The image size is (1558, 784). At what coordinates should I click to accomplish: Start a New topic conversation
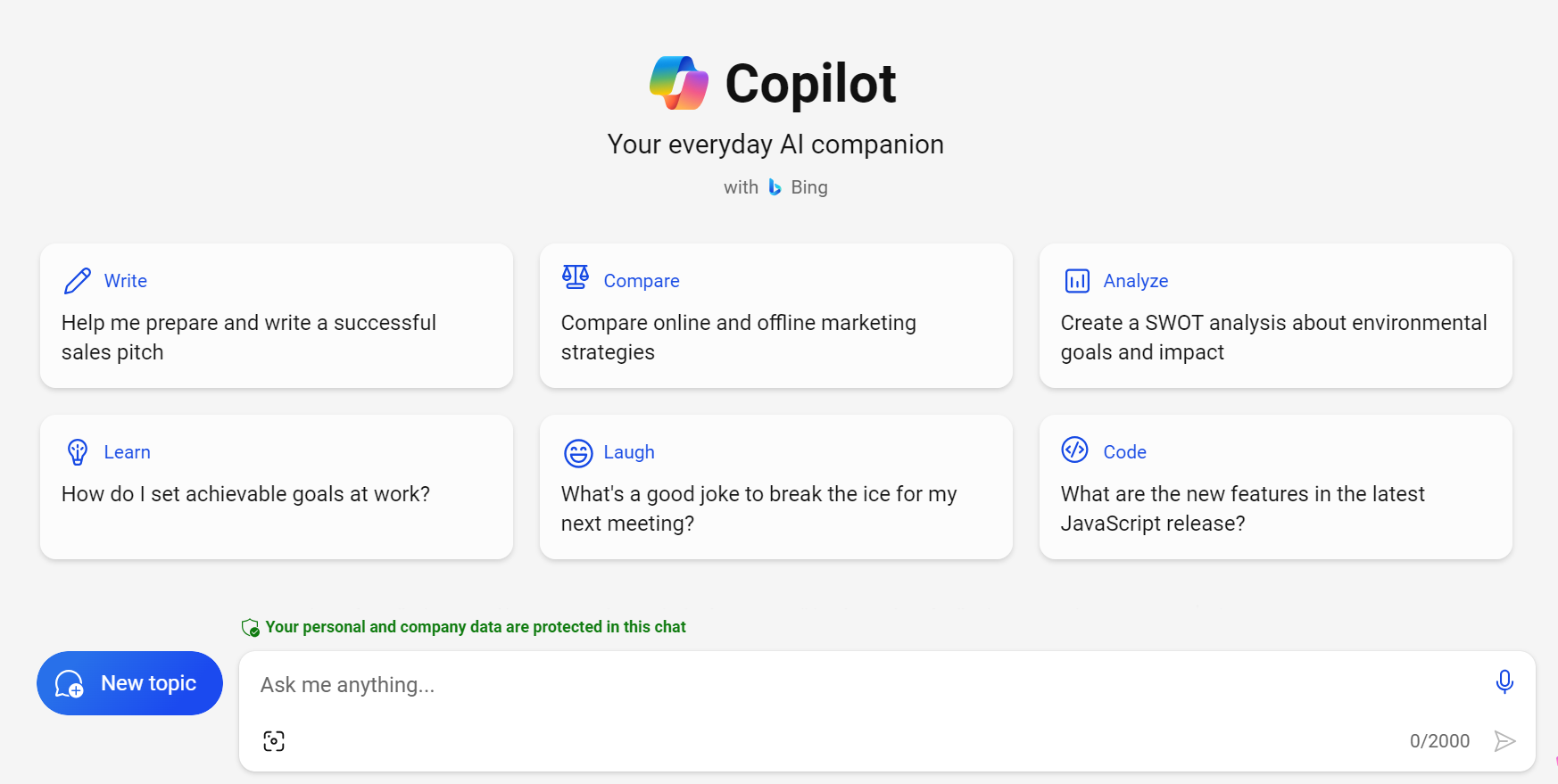[129, 683]
